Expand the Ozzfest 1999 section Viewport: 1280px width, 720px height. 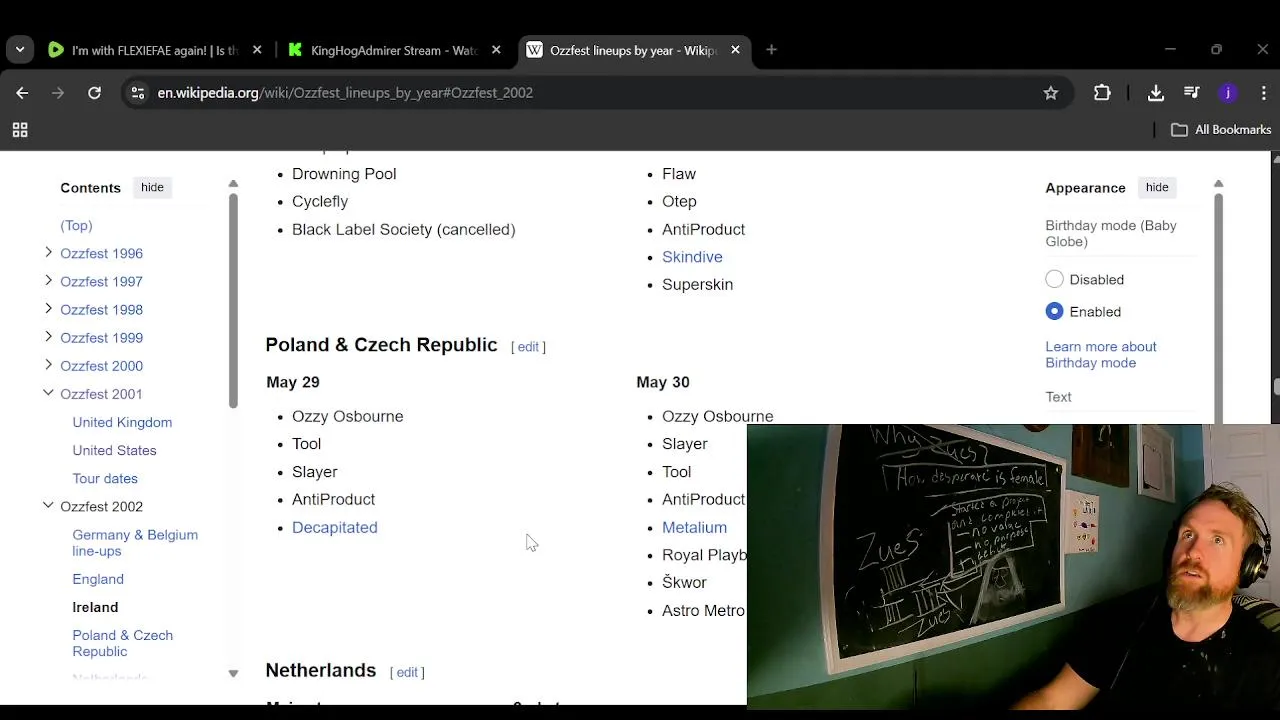pyautogui.click(x=48, y=337)
